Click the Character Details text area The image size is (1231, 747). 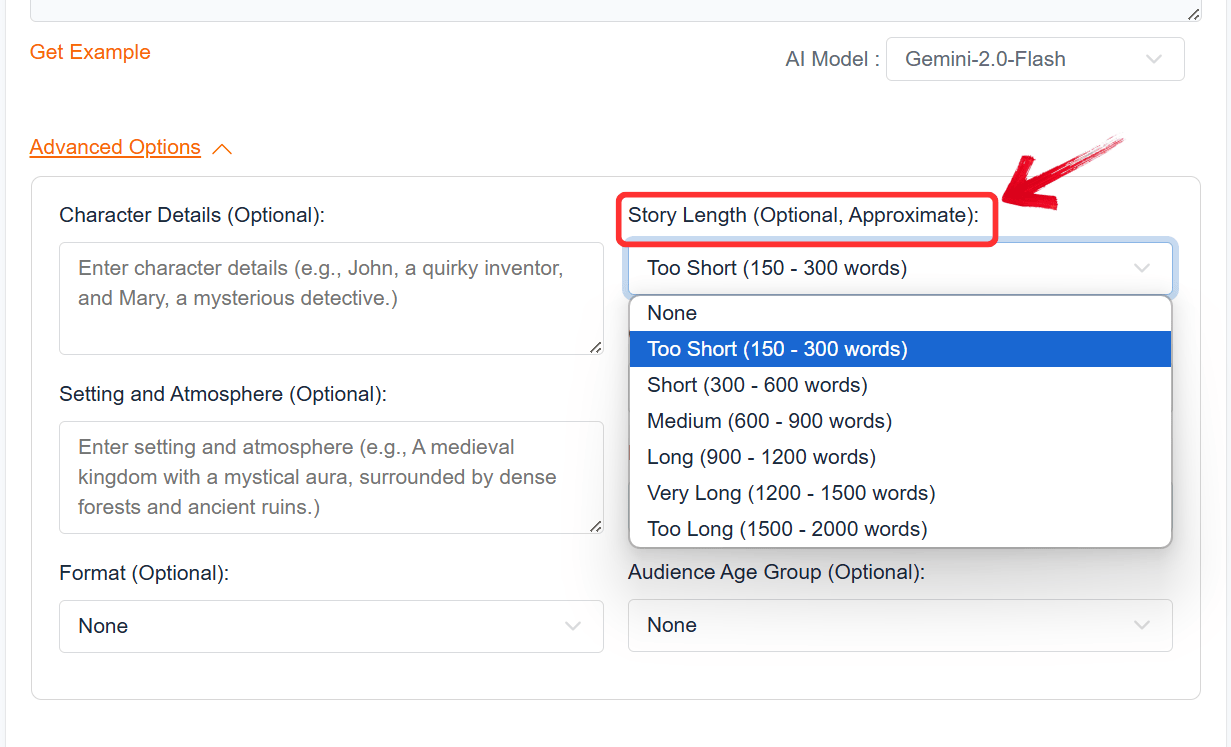coord(331,298)
